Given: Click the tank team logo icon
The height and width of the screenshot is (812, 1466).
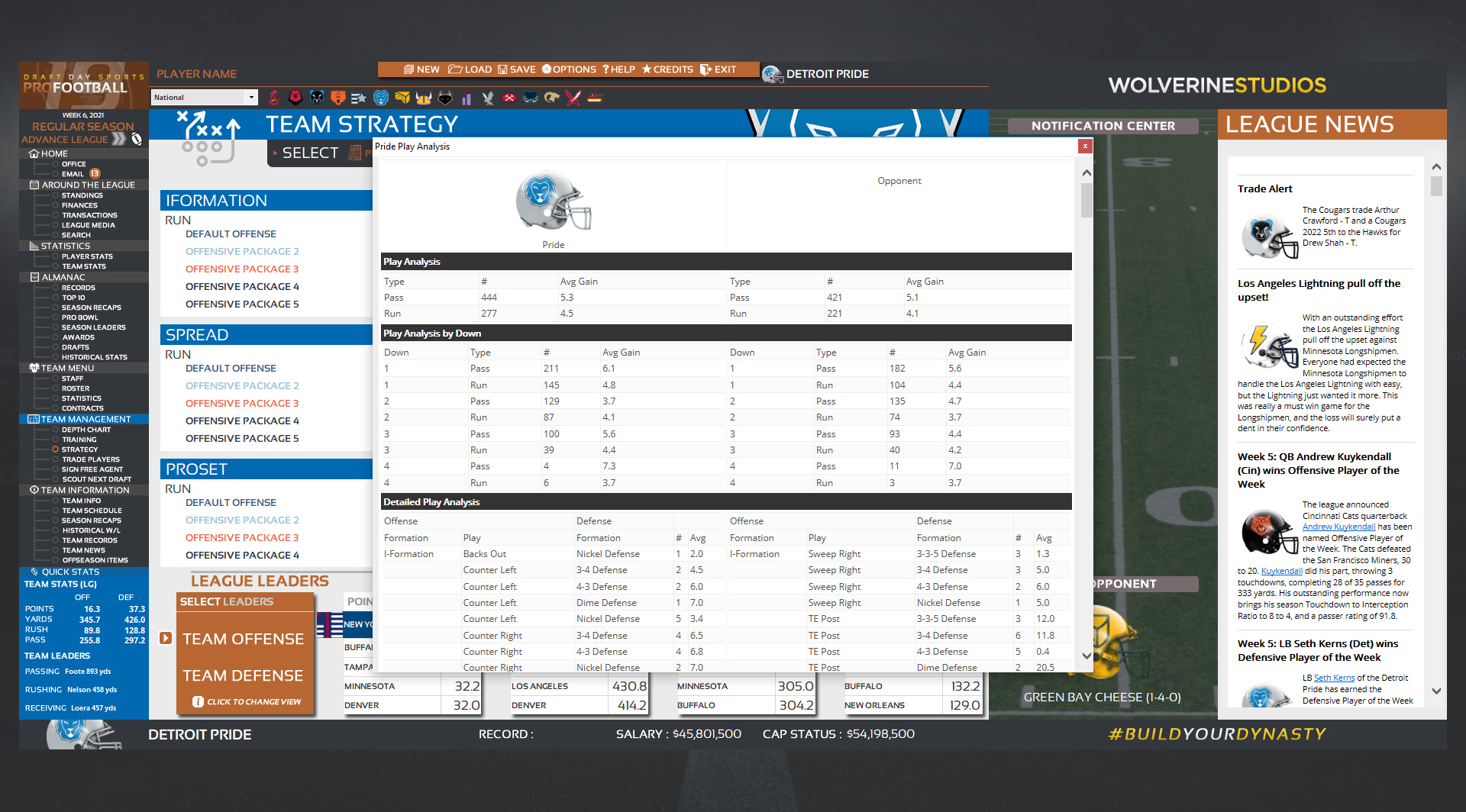Looking at the screenshot, I should click(595, 98).
